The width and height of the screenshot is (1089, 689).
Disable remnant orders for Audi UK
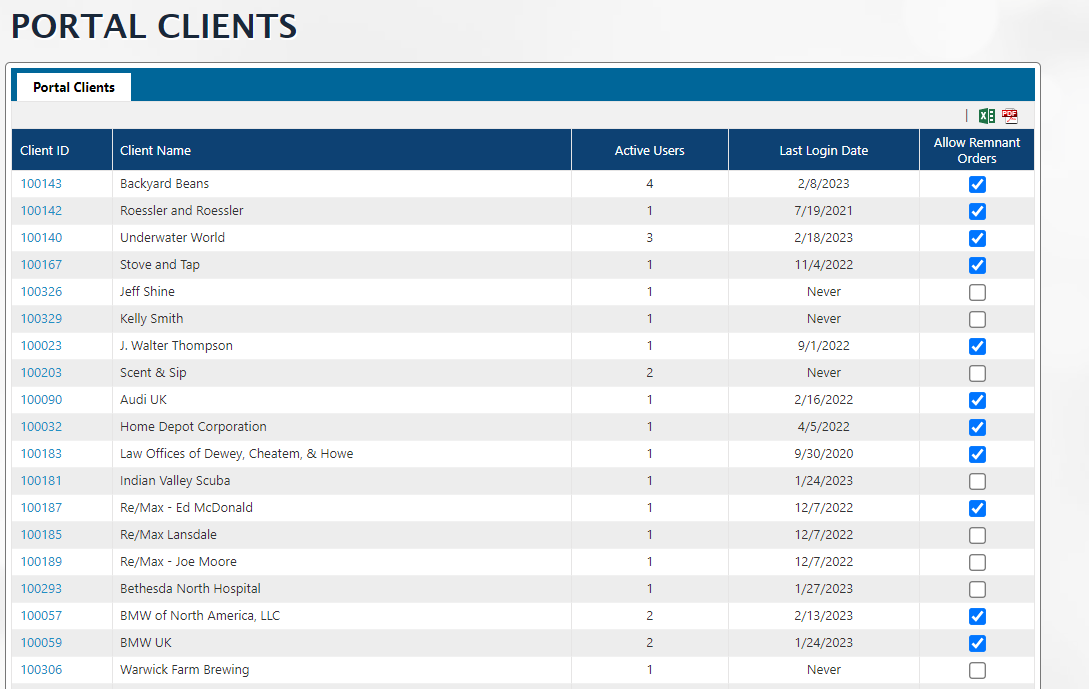[x=977, y=400]
